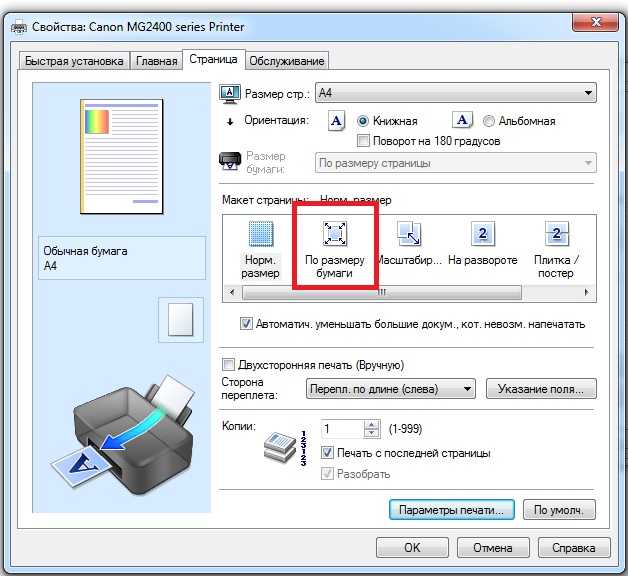
Task: Click the Указание поля... button
Action: tap(541, 389)
